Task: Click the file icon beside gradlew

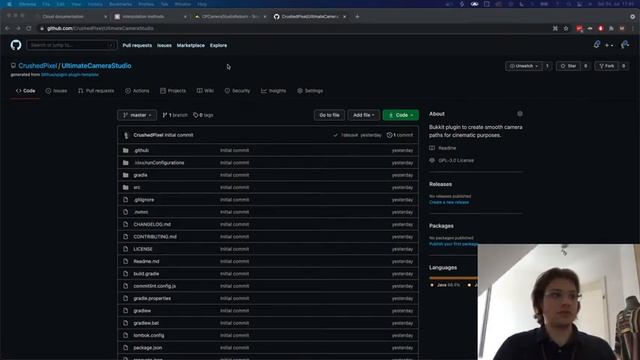Action: pyautogui.click(x=126, y=311)
